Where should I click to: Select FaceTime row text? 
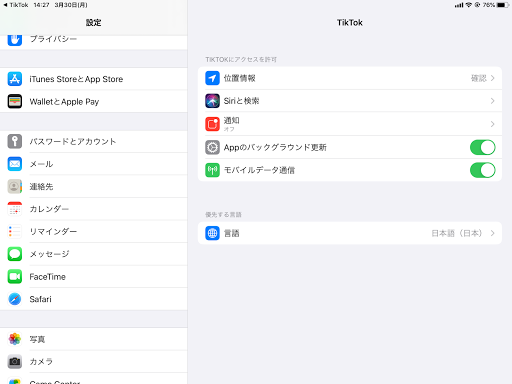click(48, 277)
